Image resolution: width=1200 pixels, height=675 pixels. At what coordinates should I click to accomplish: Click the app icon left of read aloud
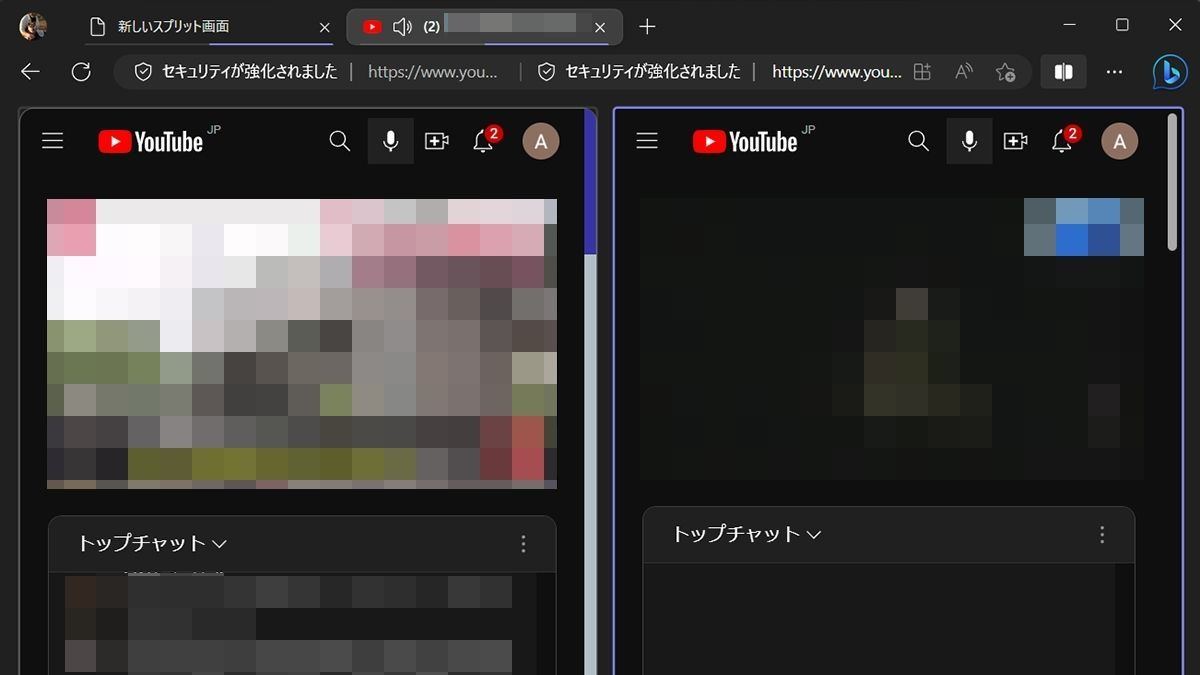tap(922, 72)
